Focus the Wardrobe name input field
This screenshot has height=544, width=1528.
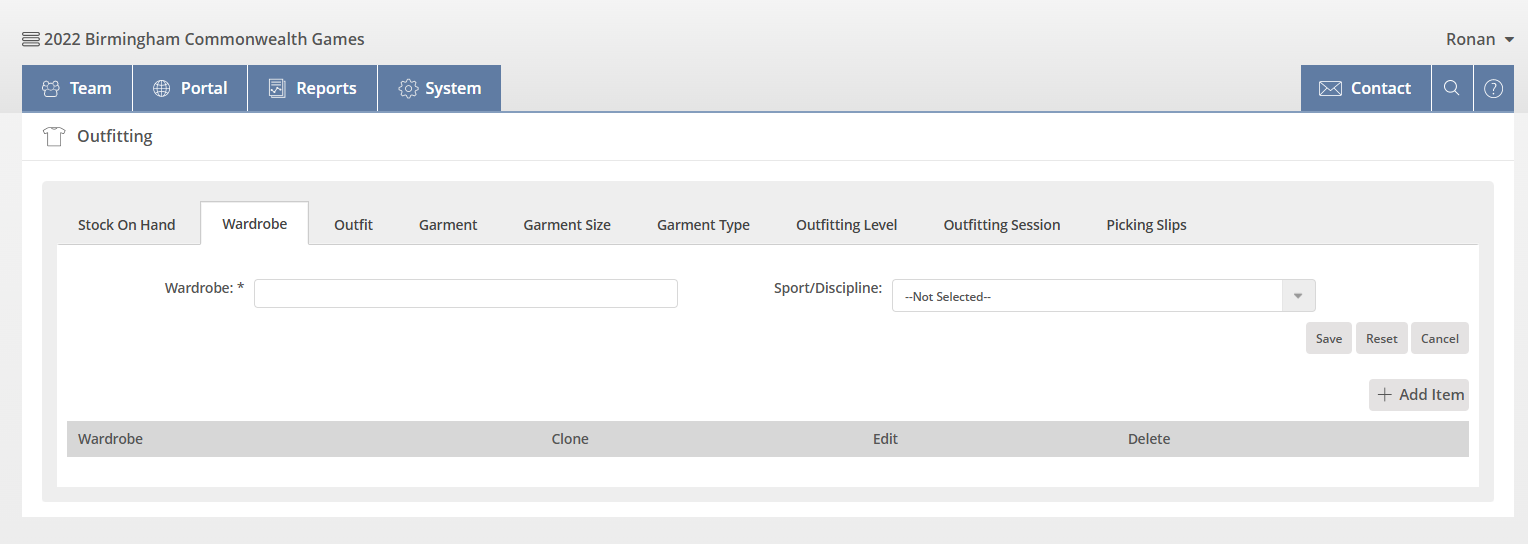coord(465,294)
